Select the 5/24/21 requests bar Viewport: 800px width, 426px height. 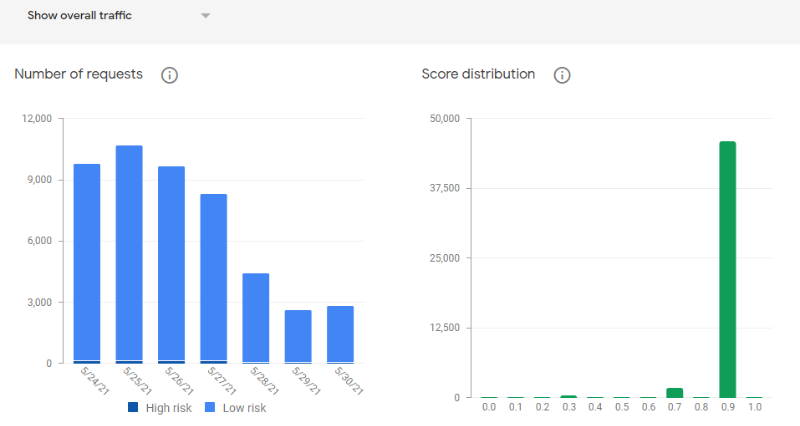(x=87, y=262)
